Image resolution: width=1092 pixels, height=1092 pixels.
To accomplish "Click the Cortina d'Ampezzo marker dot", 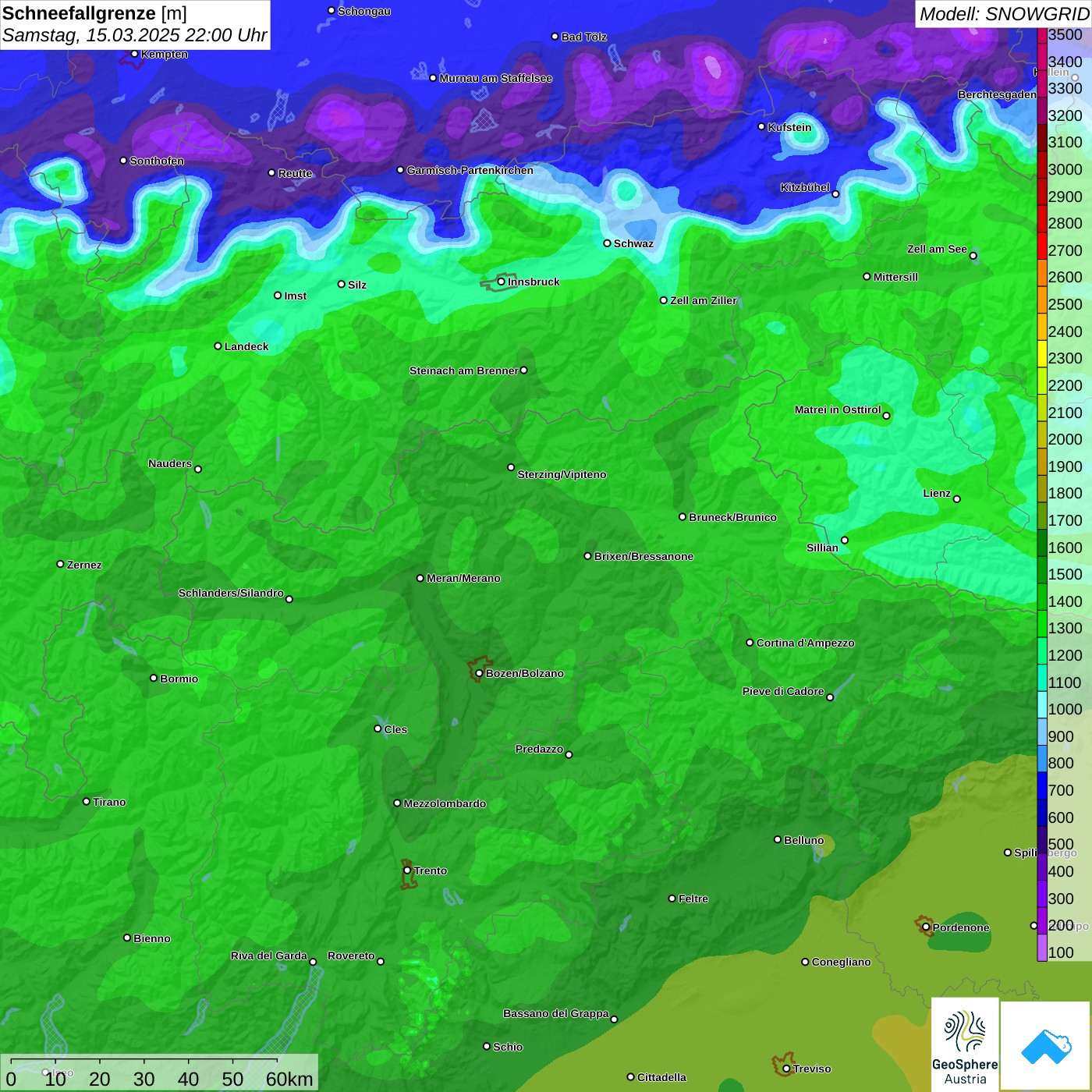I will click(750, 643).
